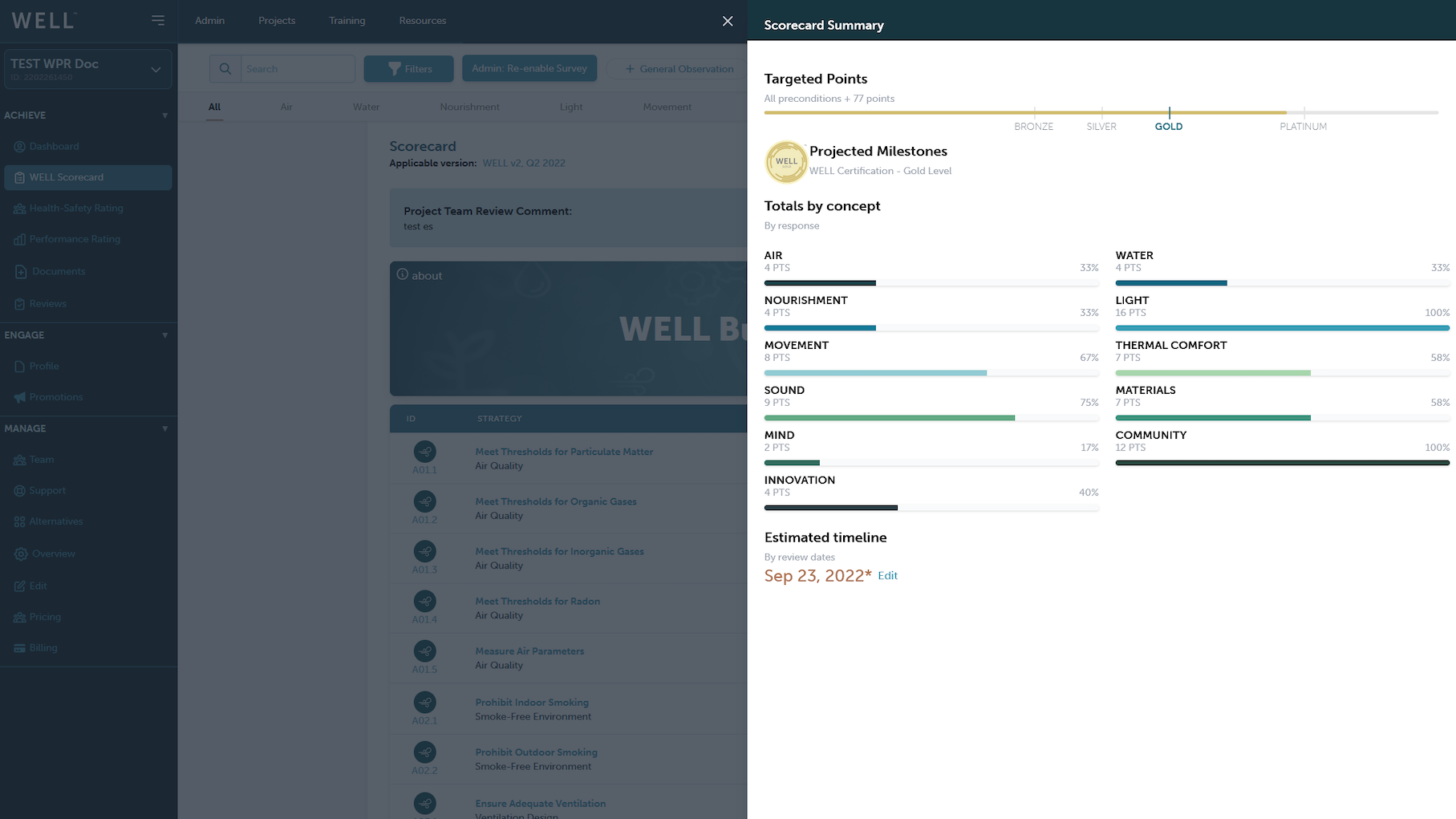The image size is (1456, 819).
Task: Open WELL v2, Q2 2022 version link
Action: pos(524,163)
